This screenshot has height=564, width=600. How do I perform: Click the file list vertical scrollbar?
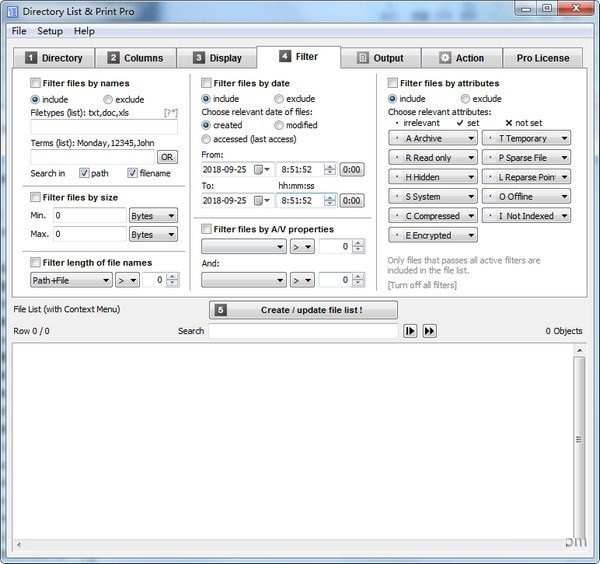pyautogui.click(x=579, y=440)
